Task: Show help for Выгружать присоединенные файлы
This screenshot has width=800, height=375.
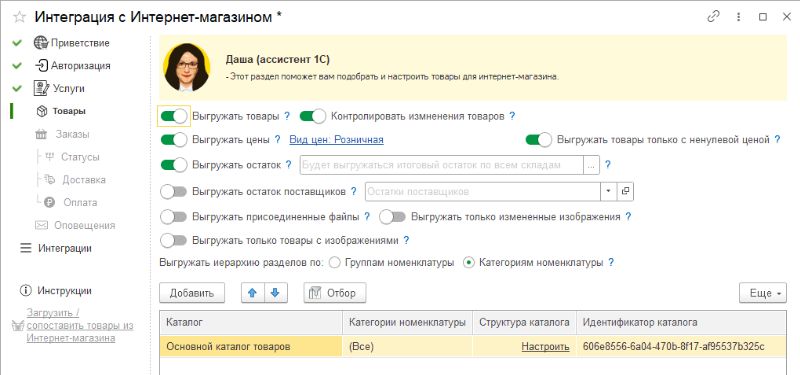Action: click(x=367, y=216)
